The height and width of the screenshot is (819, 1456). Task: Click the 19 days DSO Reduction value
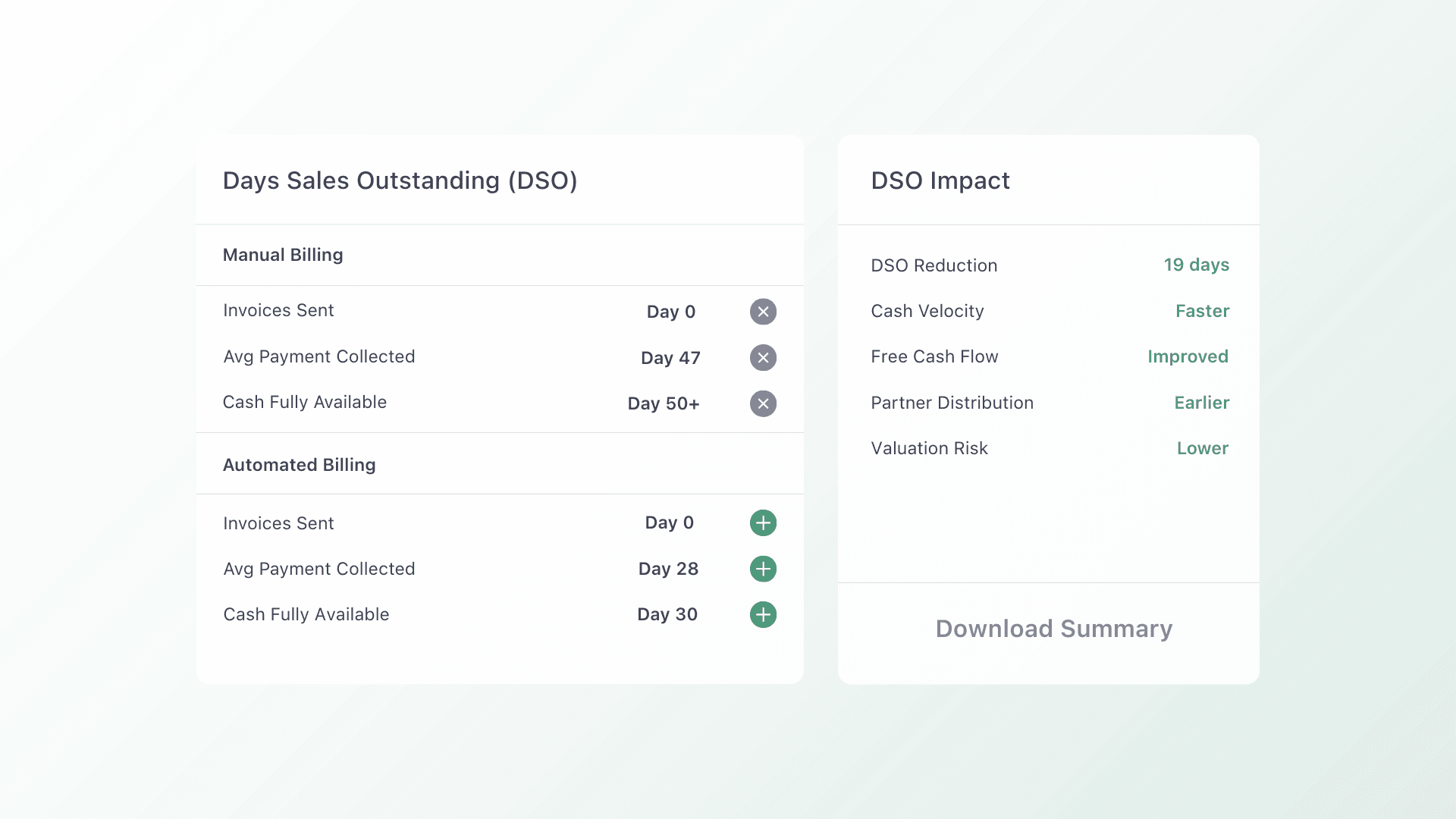(1196, 265)
